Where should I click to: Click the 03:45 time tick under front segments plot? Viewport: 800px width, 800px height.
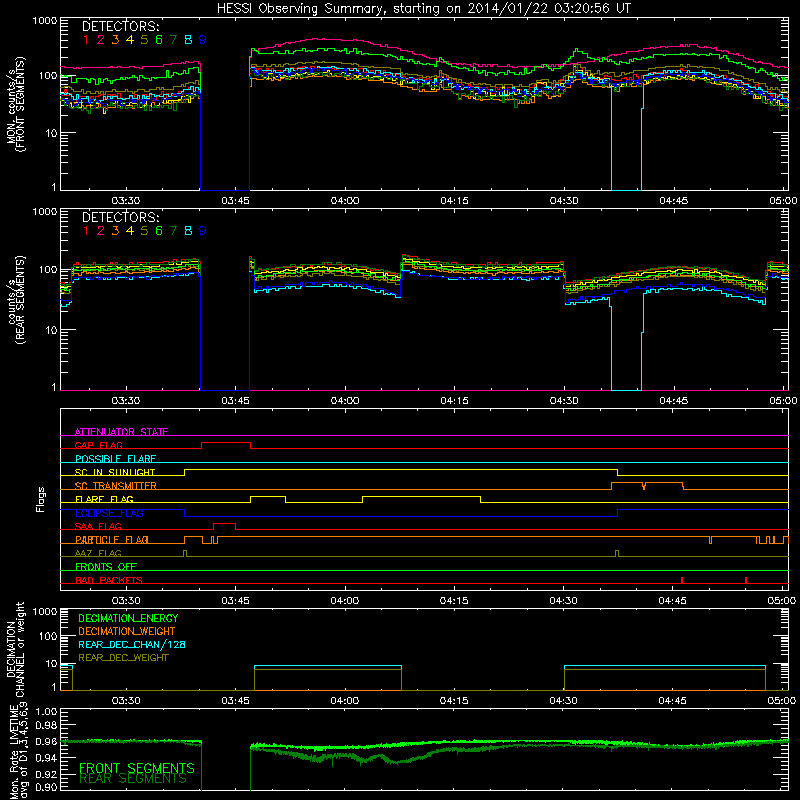click(x=235, y=201)
